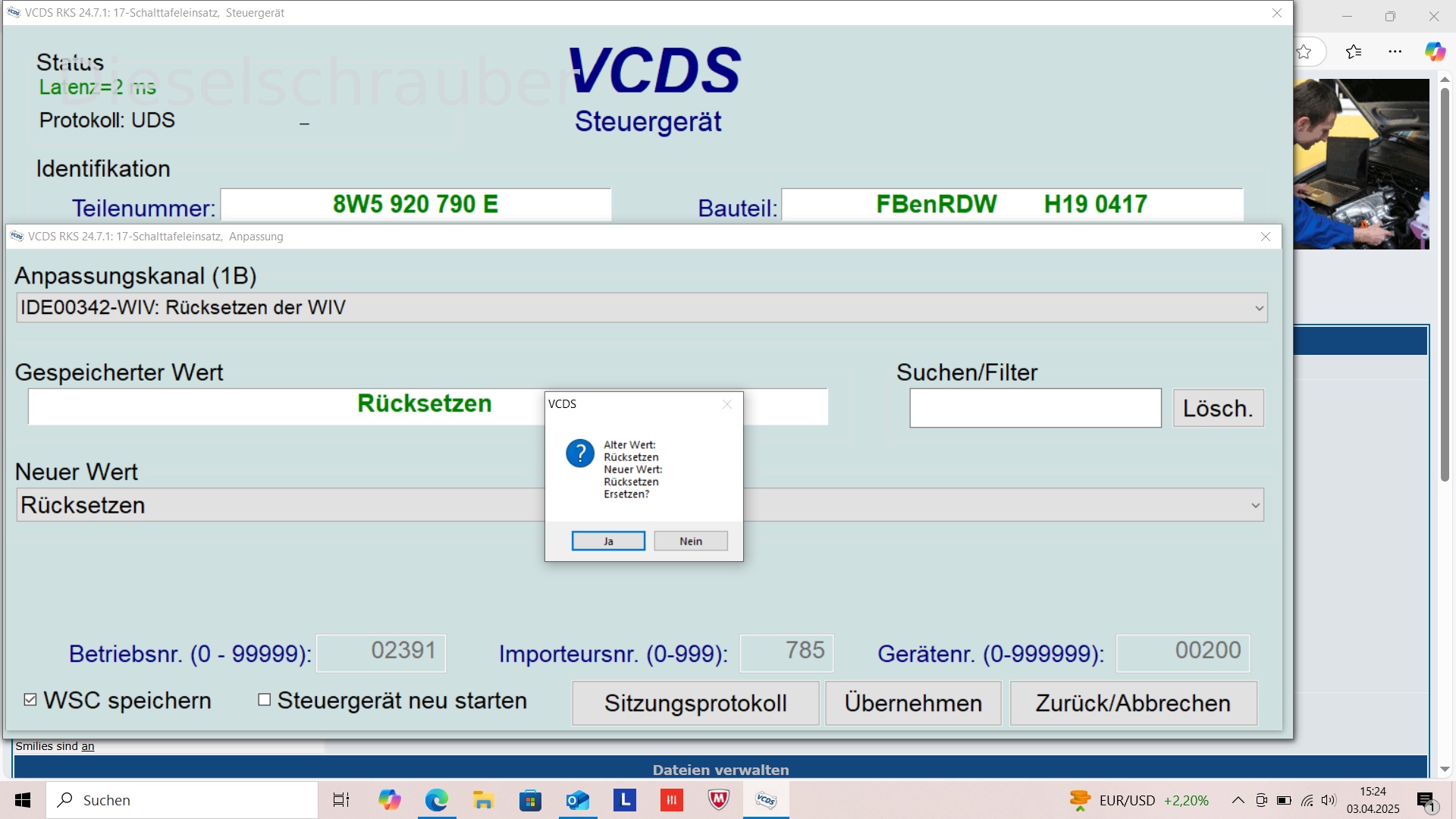The image size is (1456, 819).
Task: Open McAfee from the taskbar
Action: [x=719, y=800]
